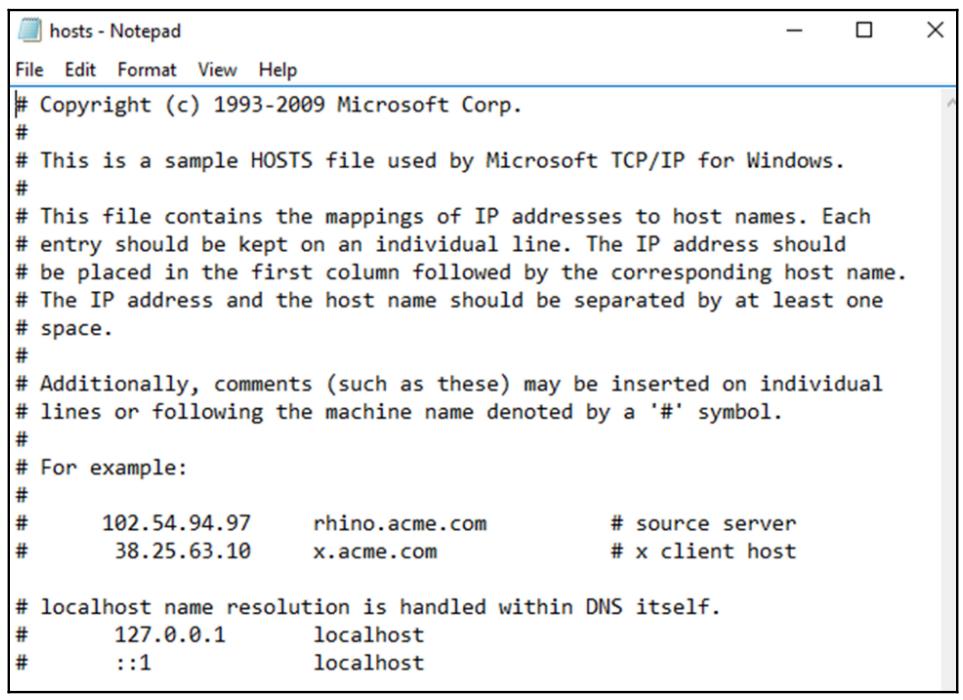Click the "# x client host" comment

[x=704, y=551]
